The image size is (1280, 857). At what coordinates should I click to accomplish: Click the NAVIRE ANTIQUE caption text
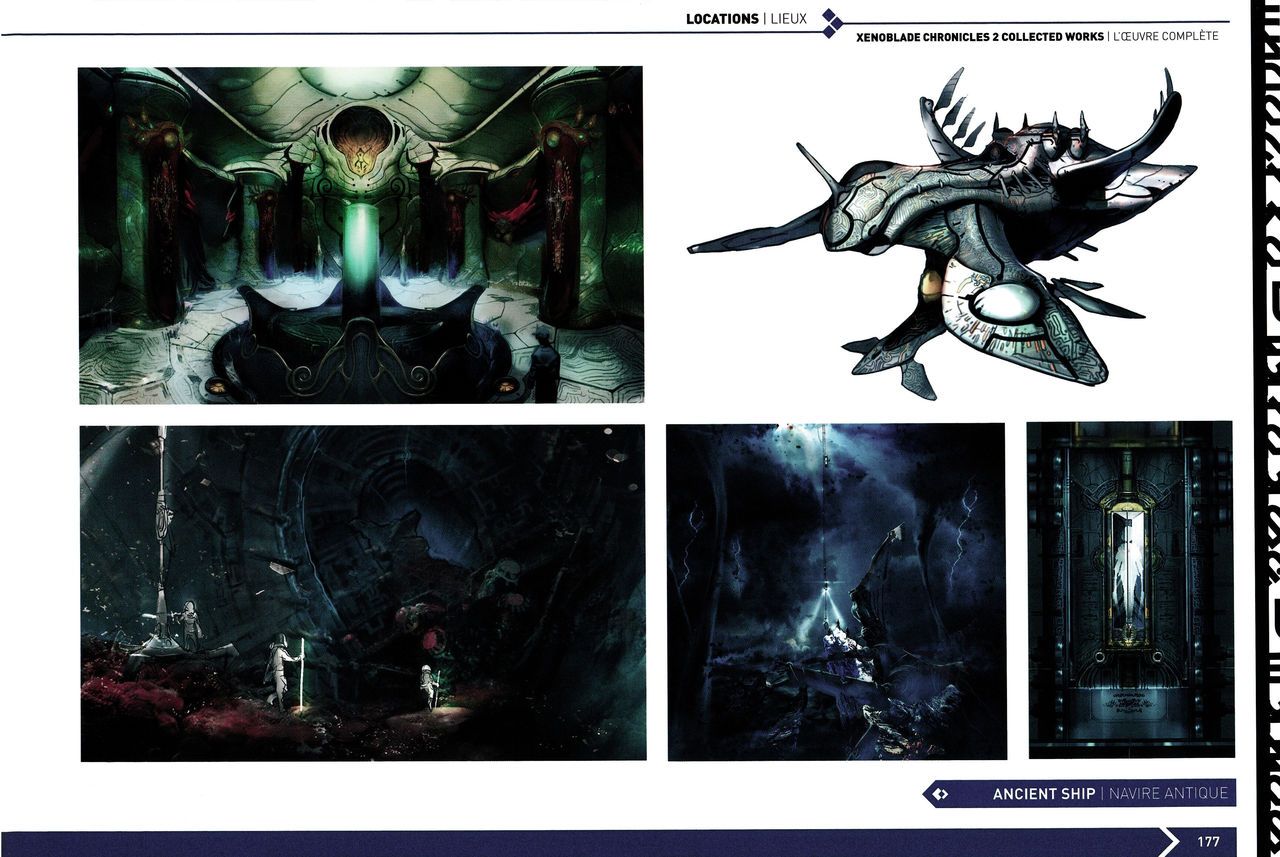pos(1167,794)
